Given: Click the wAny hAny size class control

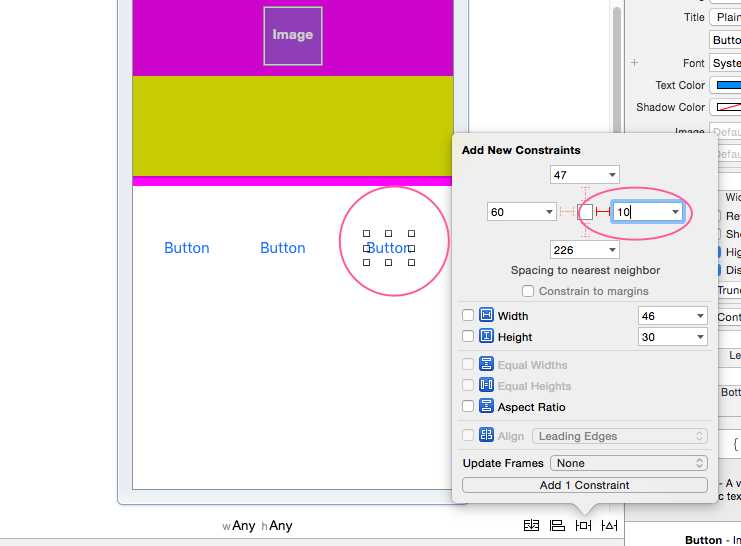Looking at the screenshot, I should pyautogui.click(x=258, y=526).
